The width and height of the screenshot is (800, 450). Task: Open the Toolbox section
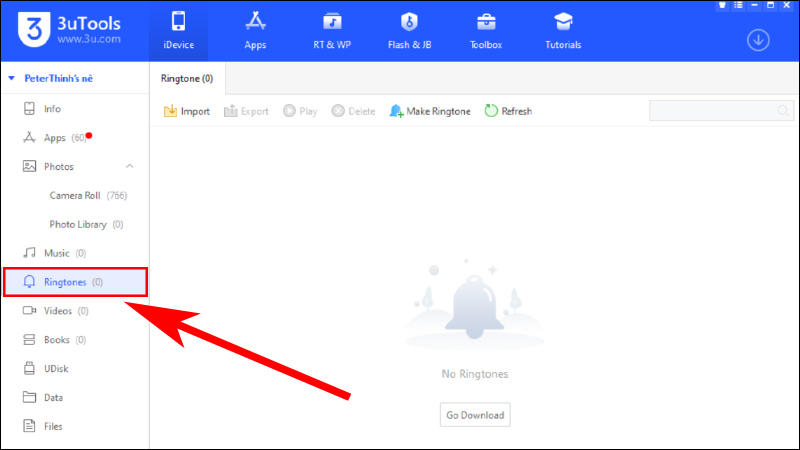[x=486, y=31]
